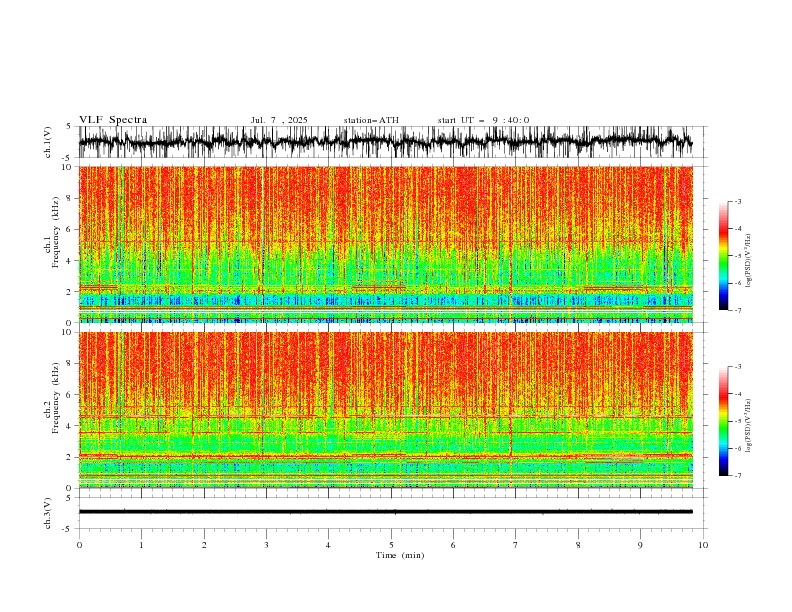Click the time axis tick label '0'
Image resolution: width=792 pixels, height=612 pixels.
click(x=79, y=545)
